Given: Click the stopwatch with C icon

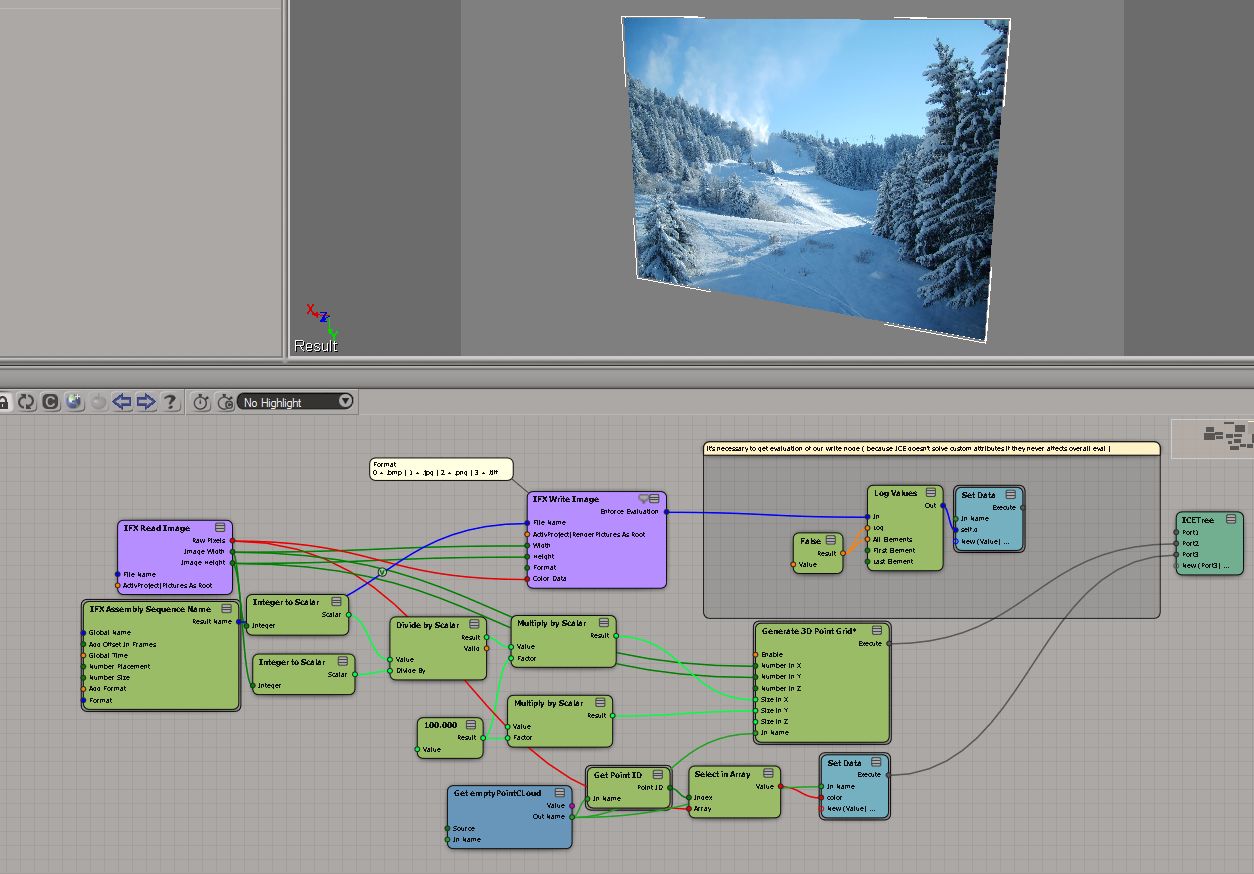Looking at the screenshot, I should [x=226, y=402].
